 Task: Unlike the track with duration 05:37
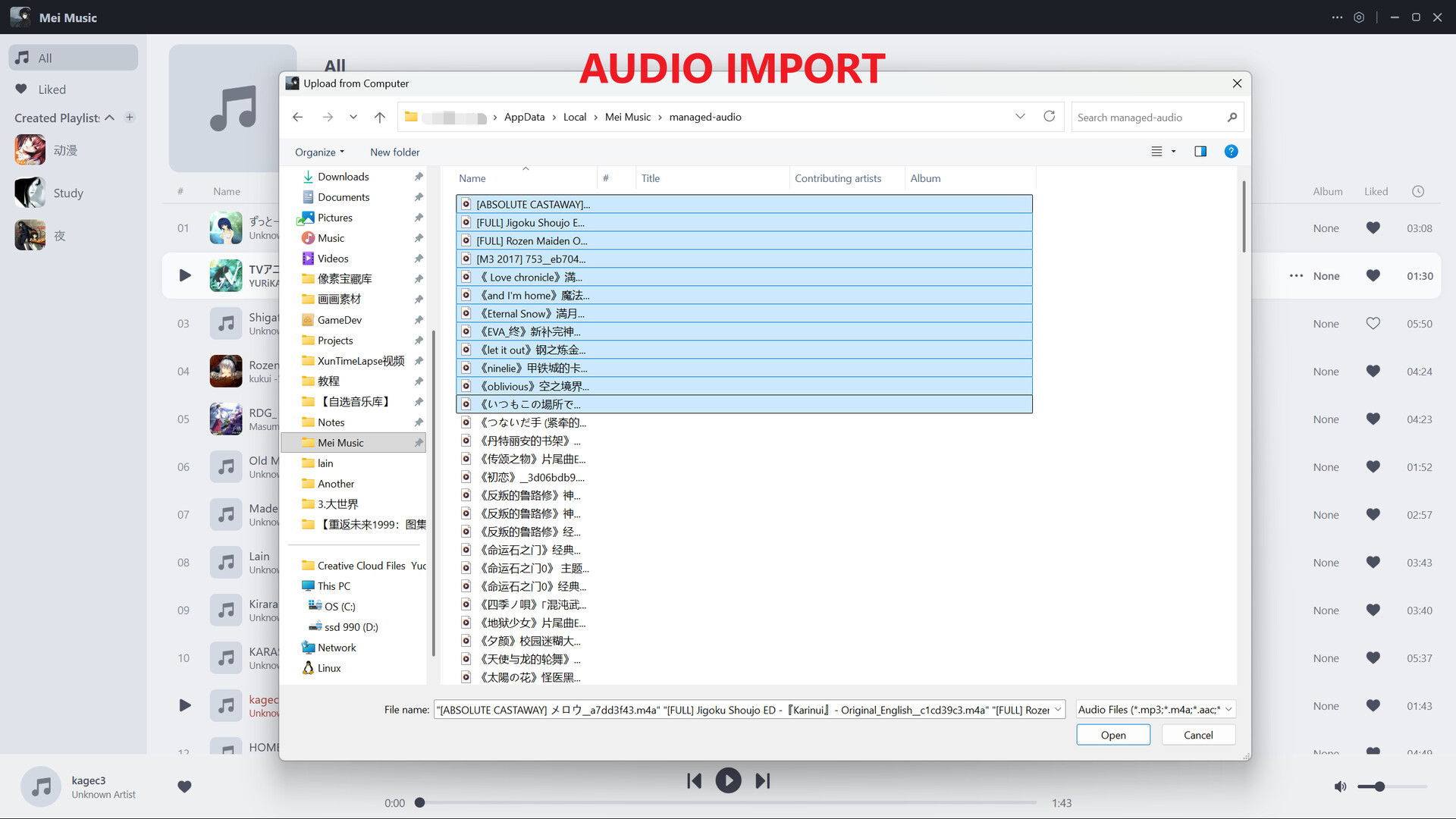coord(1373,657)
